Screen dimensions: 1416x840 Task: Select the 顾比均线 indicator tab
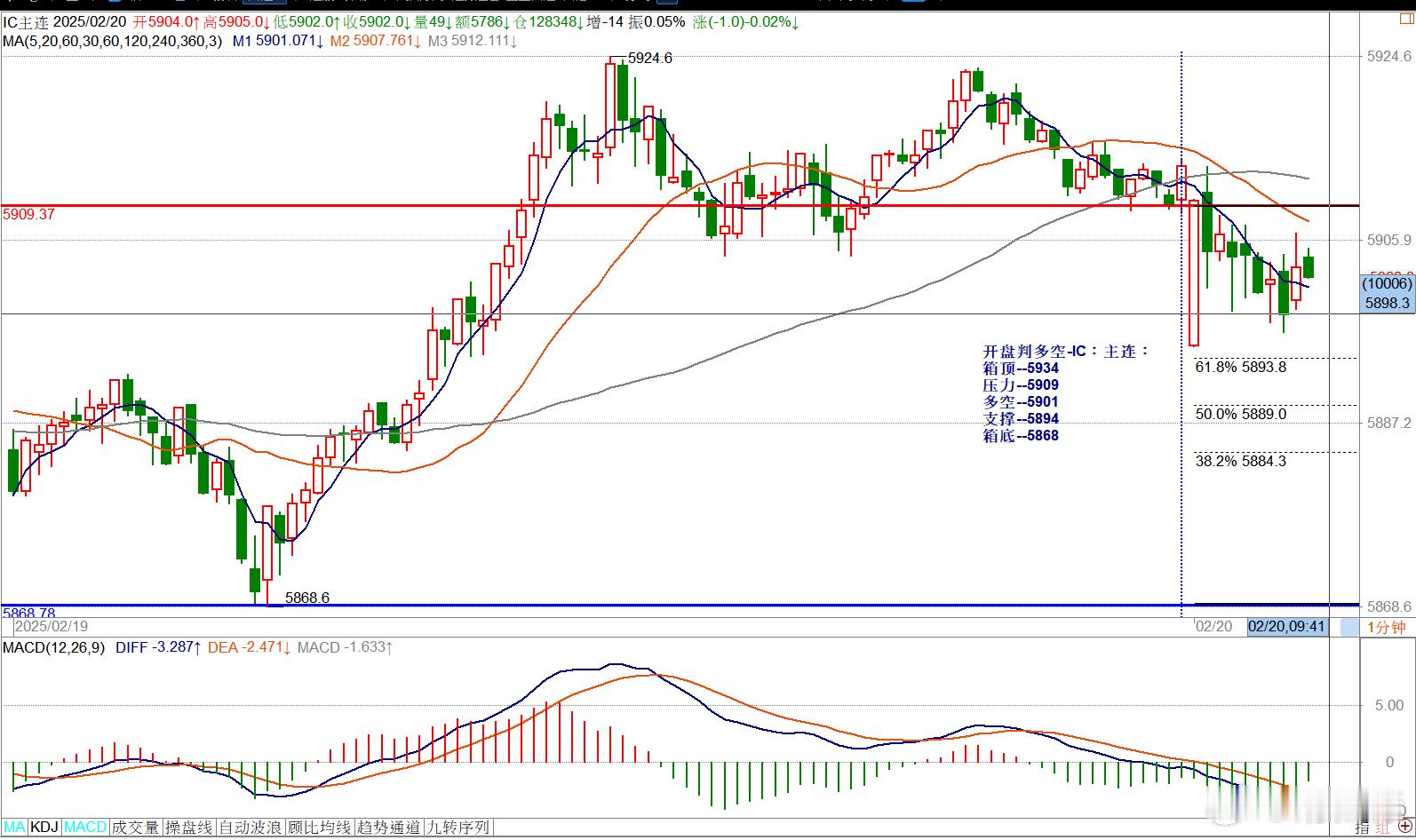(x=320, y=828)
